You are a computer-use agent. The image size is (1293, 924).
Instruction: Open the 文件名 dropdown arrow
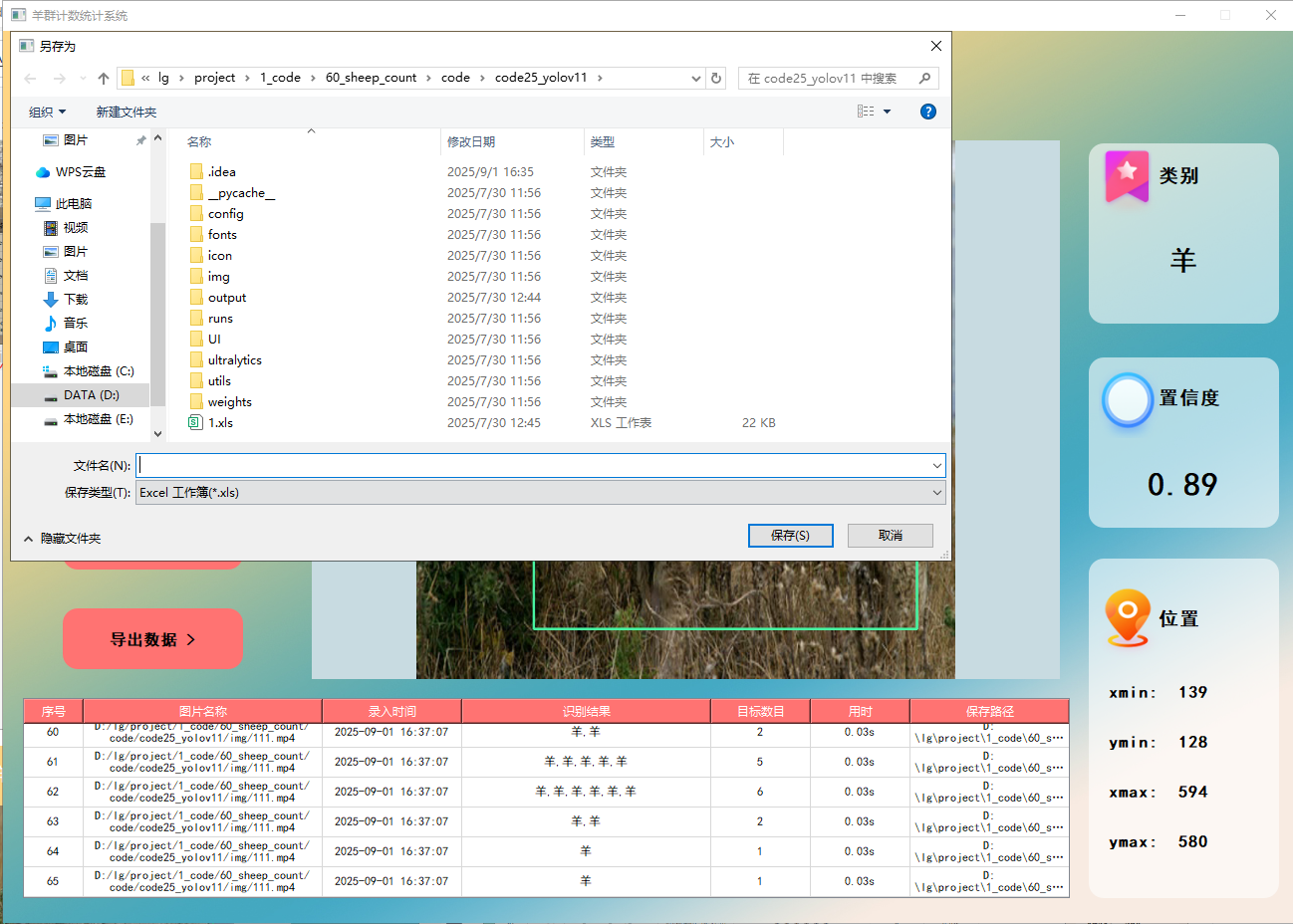click(x=936, y=465)
